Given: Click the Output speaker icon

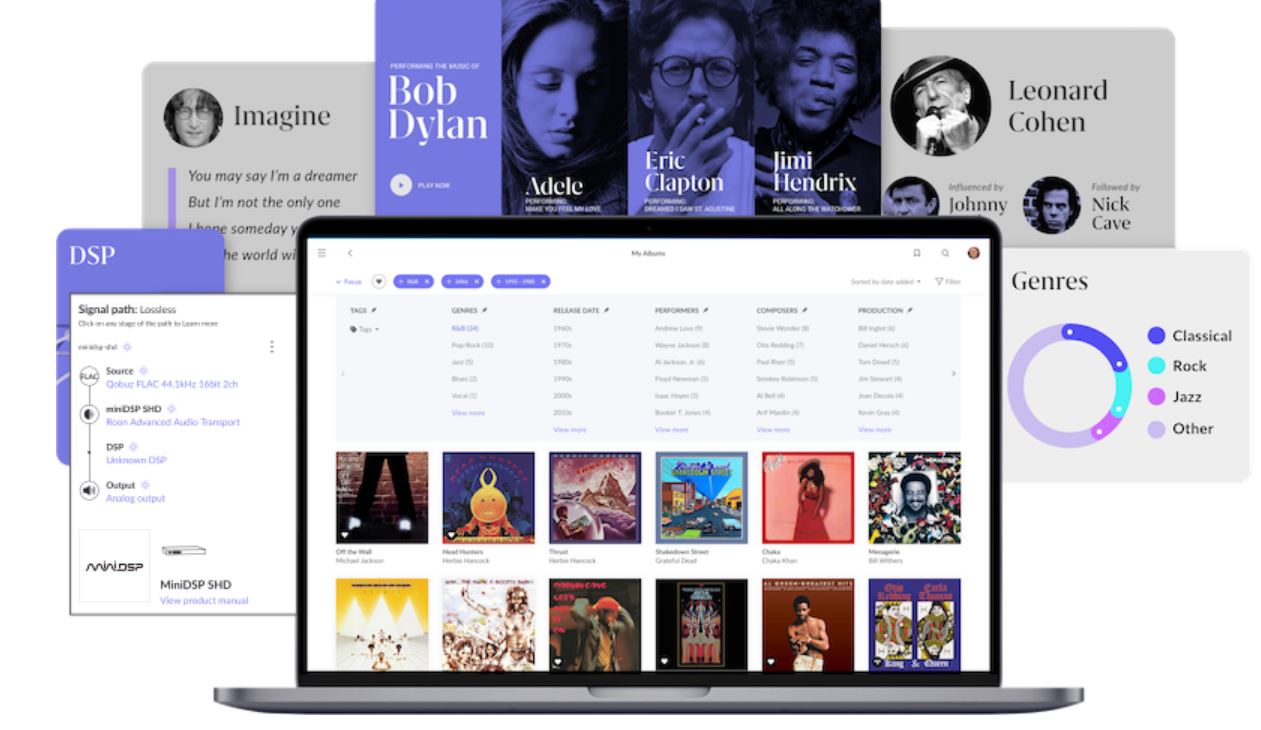Looking at the screenshot, I should tap(88, 490).
